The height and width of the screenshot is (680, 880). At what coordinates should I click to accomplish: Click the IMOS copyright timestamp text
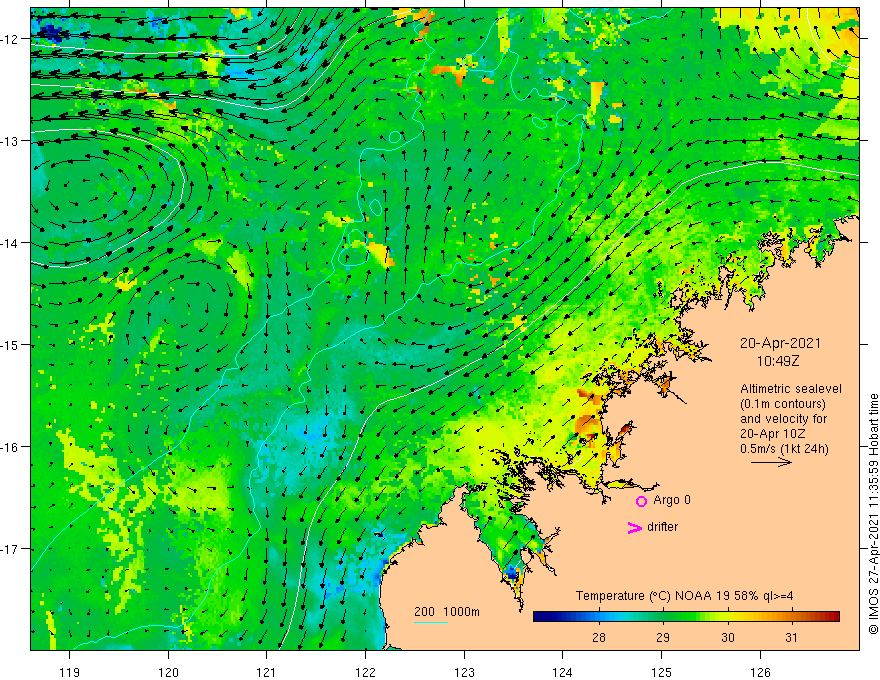[873, 514]
